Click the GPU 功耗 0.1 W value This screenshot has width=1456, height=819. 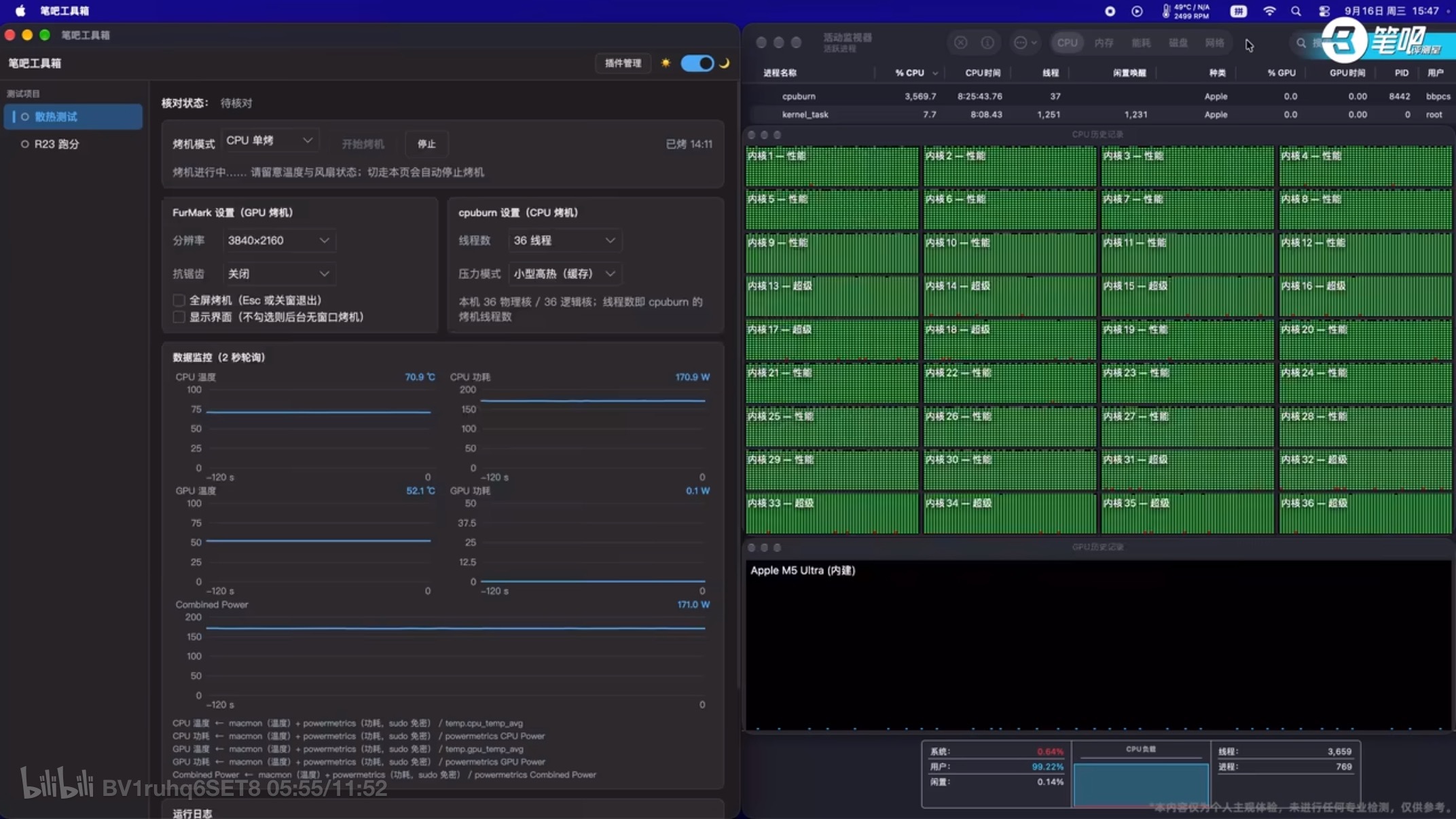click(x=697, y=490)
